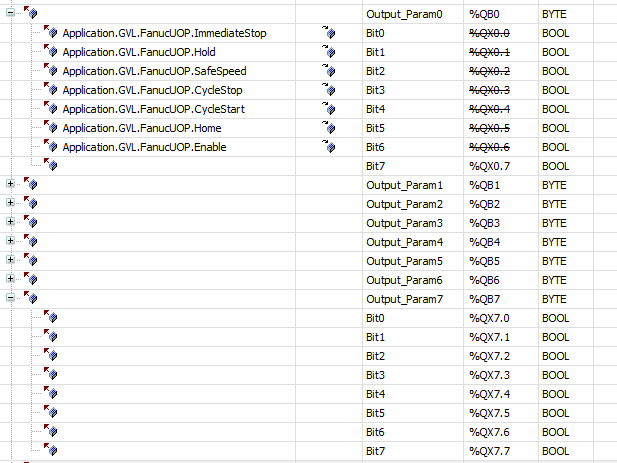Screen dimensions: 617x463
Task: Collapse the Output_Param7 tree node
Action: [x=11, y=298]
